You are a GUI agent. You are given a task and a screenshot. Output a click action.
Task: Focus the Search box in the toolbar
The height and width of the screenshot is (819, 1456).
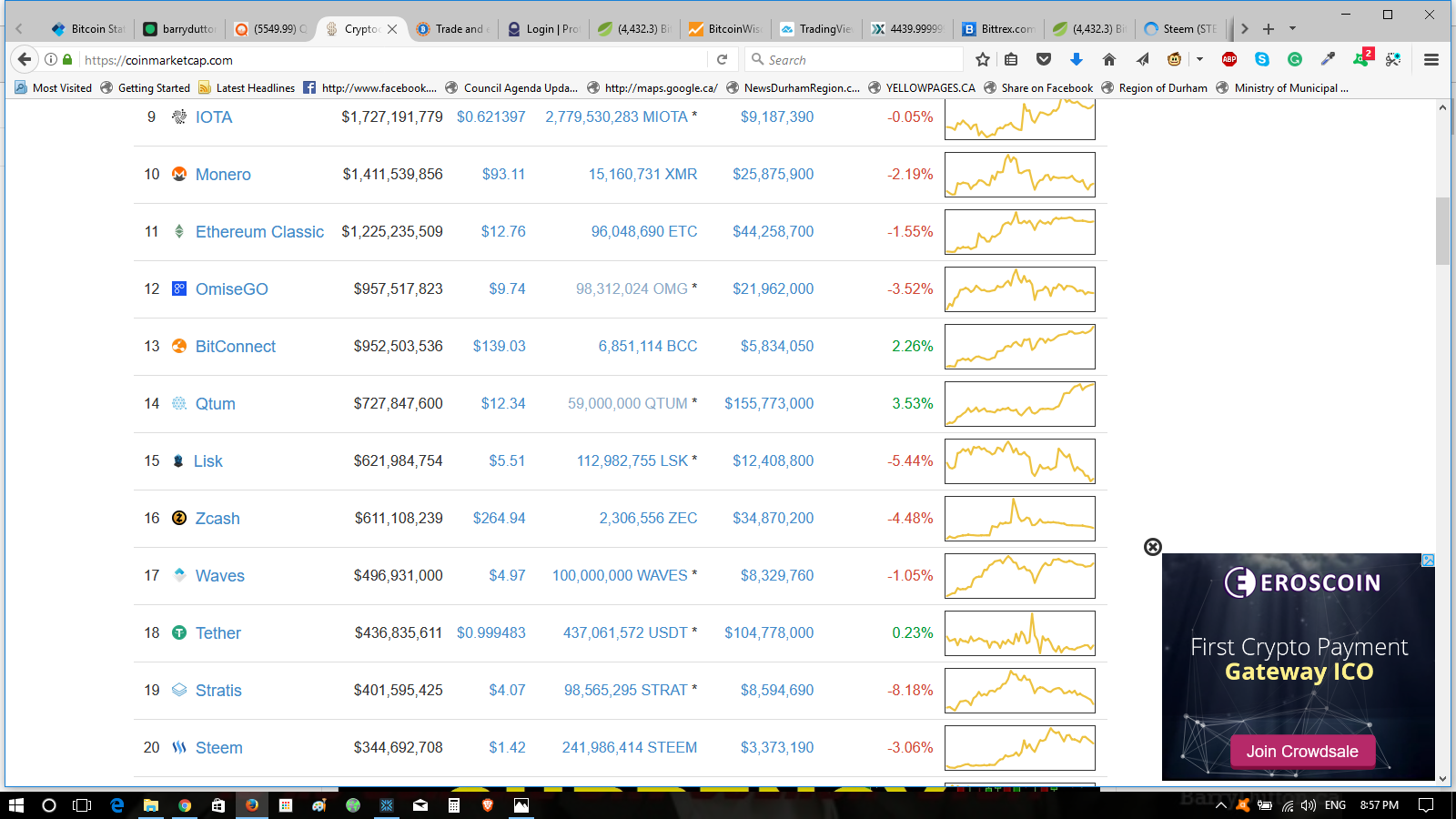pos(855,59)
